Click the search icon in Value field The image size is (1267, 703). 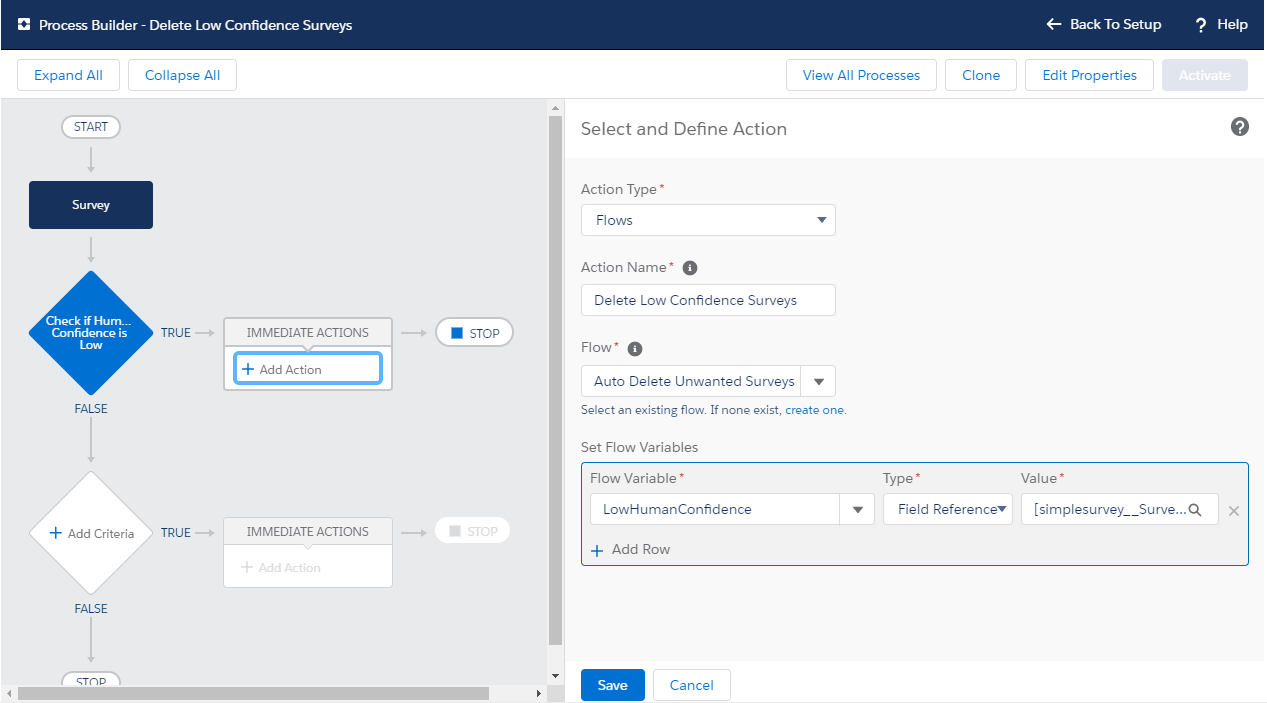(x=1194, y=509)
